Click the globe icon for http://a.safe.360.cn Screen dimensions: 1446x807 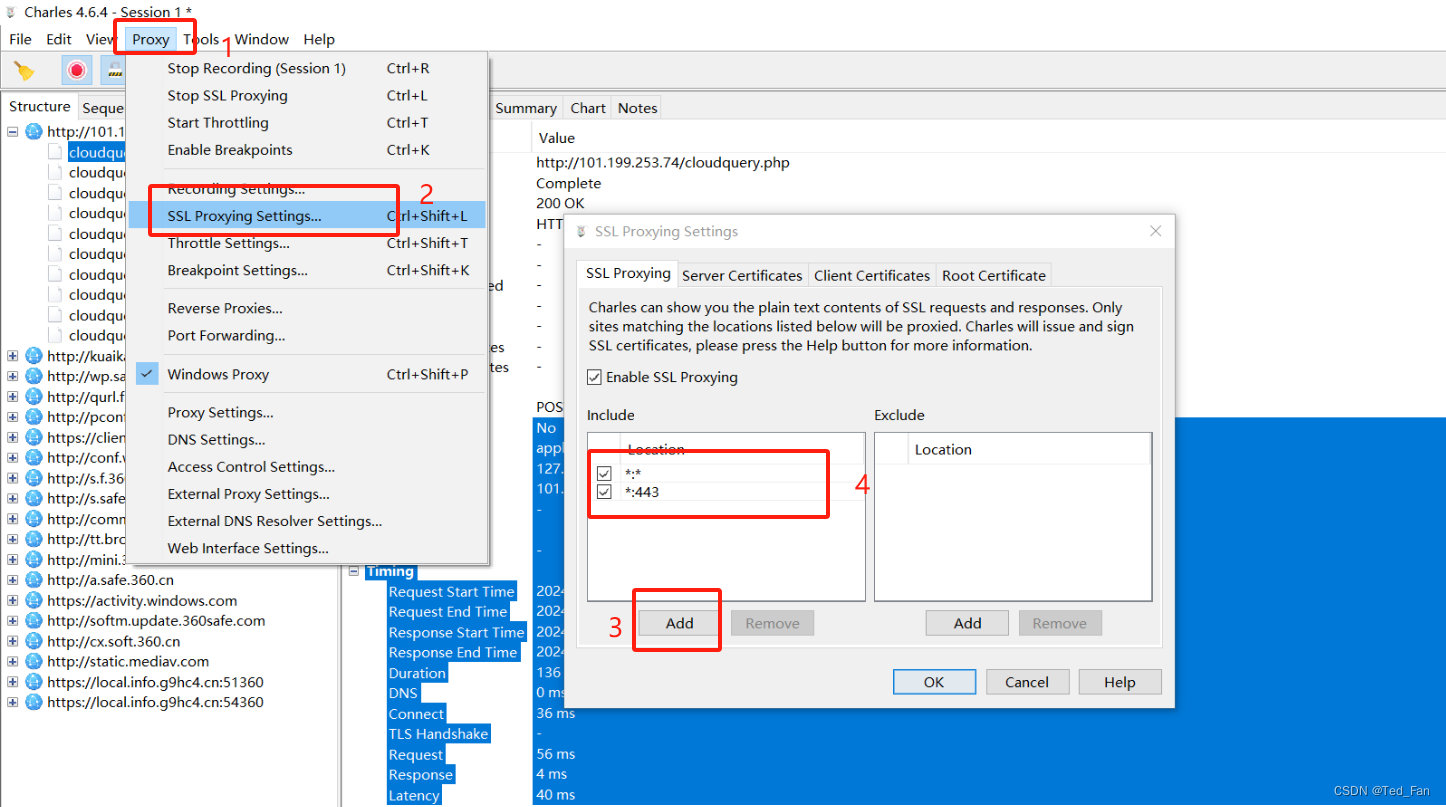pos(34,580)
